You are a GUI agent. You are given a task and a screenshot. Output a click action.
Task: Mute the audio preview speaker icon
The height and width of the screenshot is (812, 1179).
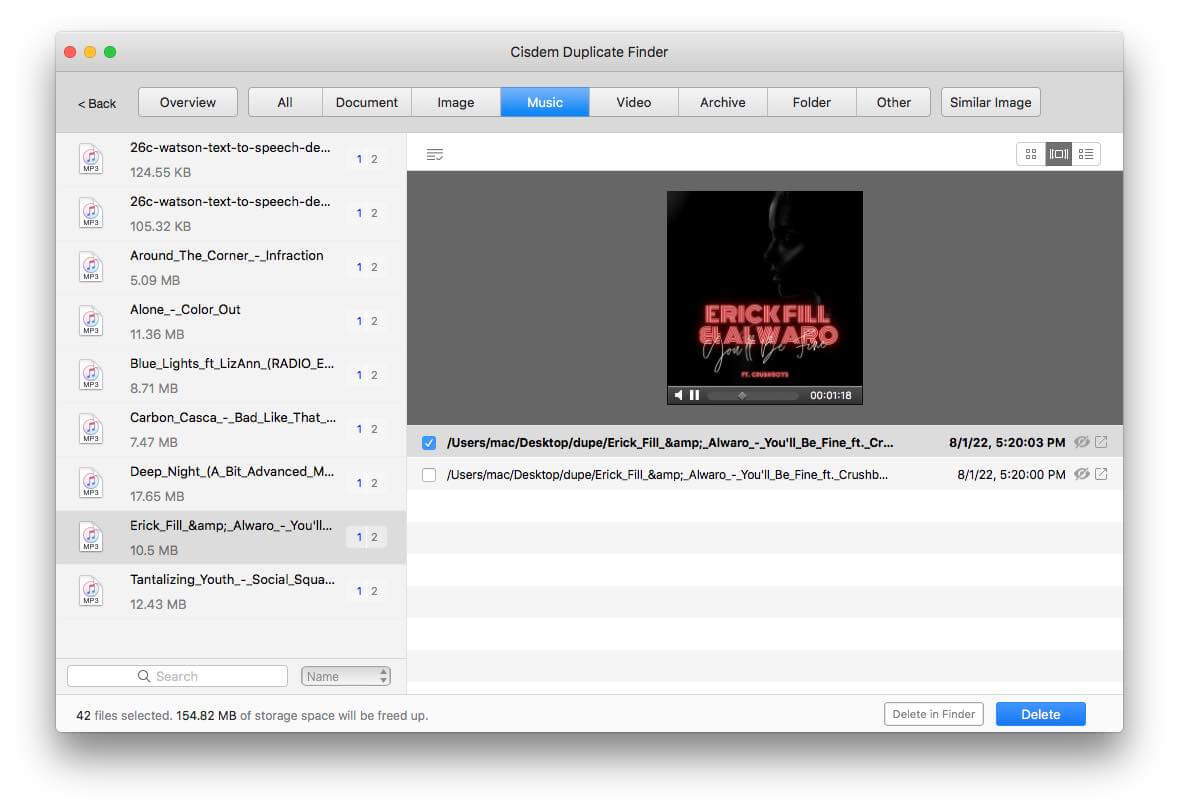pos(678,395)
